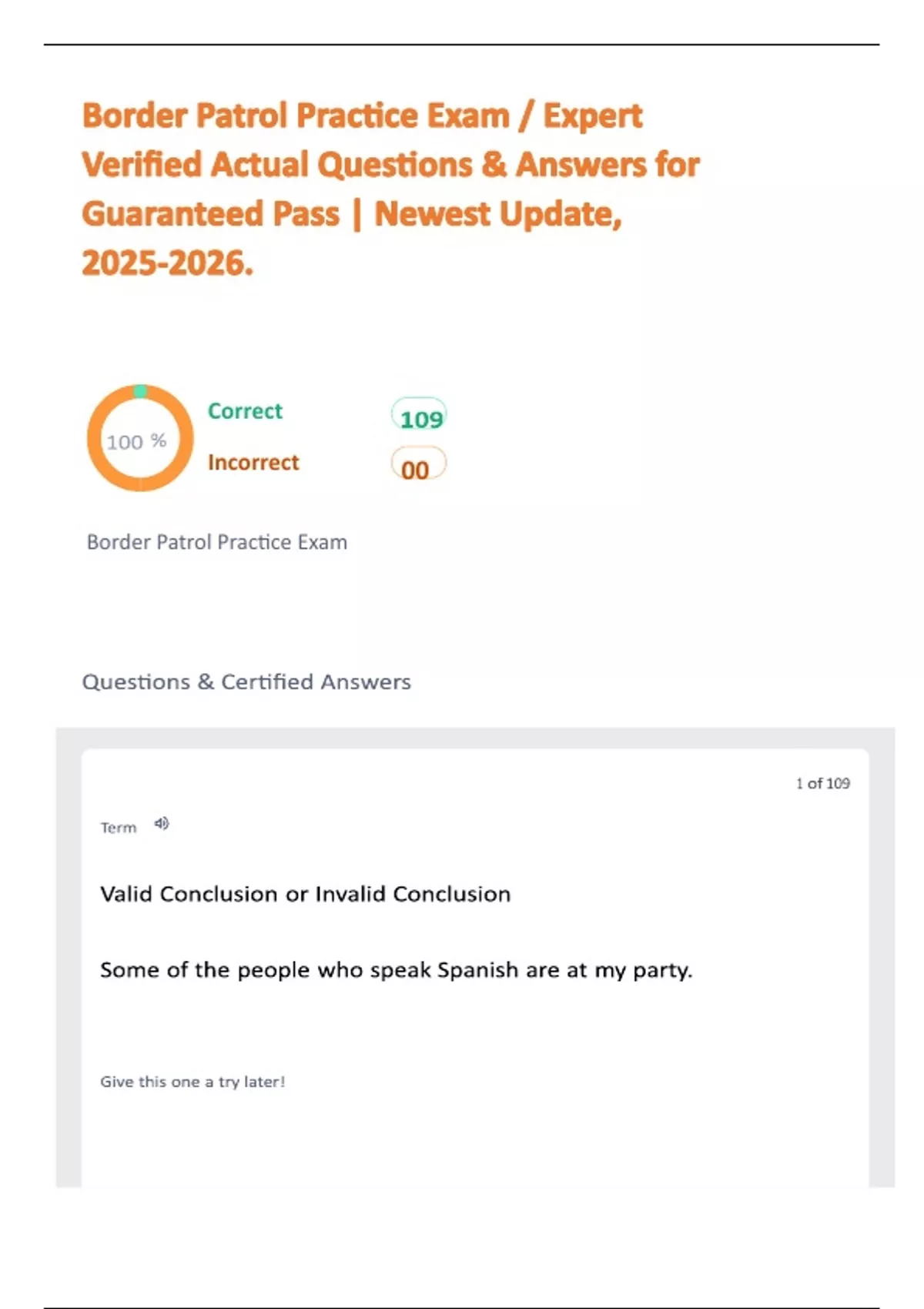Select the "100 %" text inside the donut

coord(136,441)
